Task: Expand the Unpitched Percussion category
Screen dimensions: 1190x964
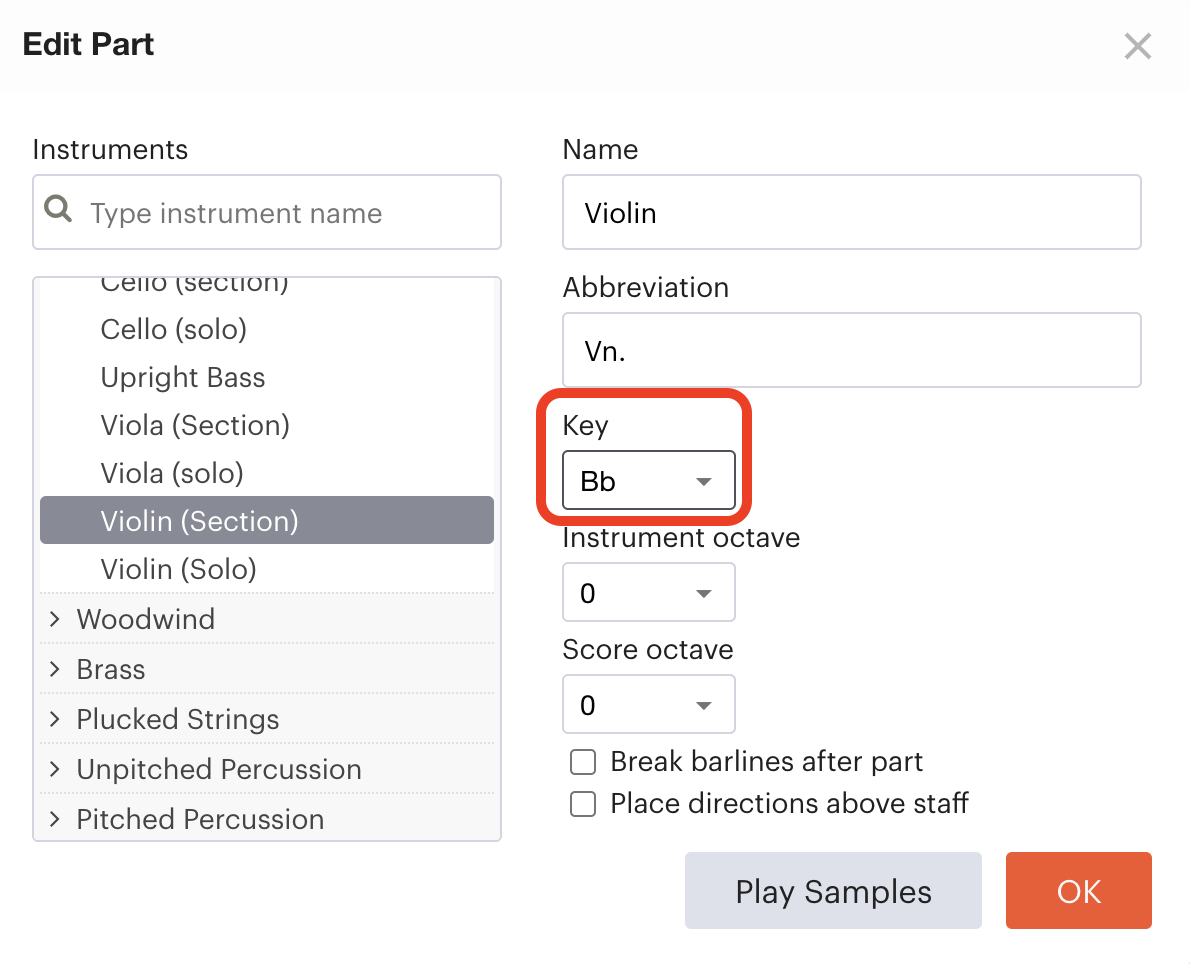Action: (266, 769)
